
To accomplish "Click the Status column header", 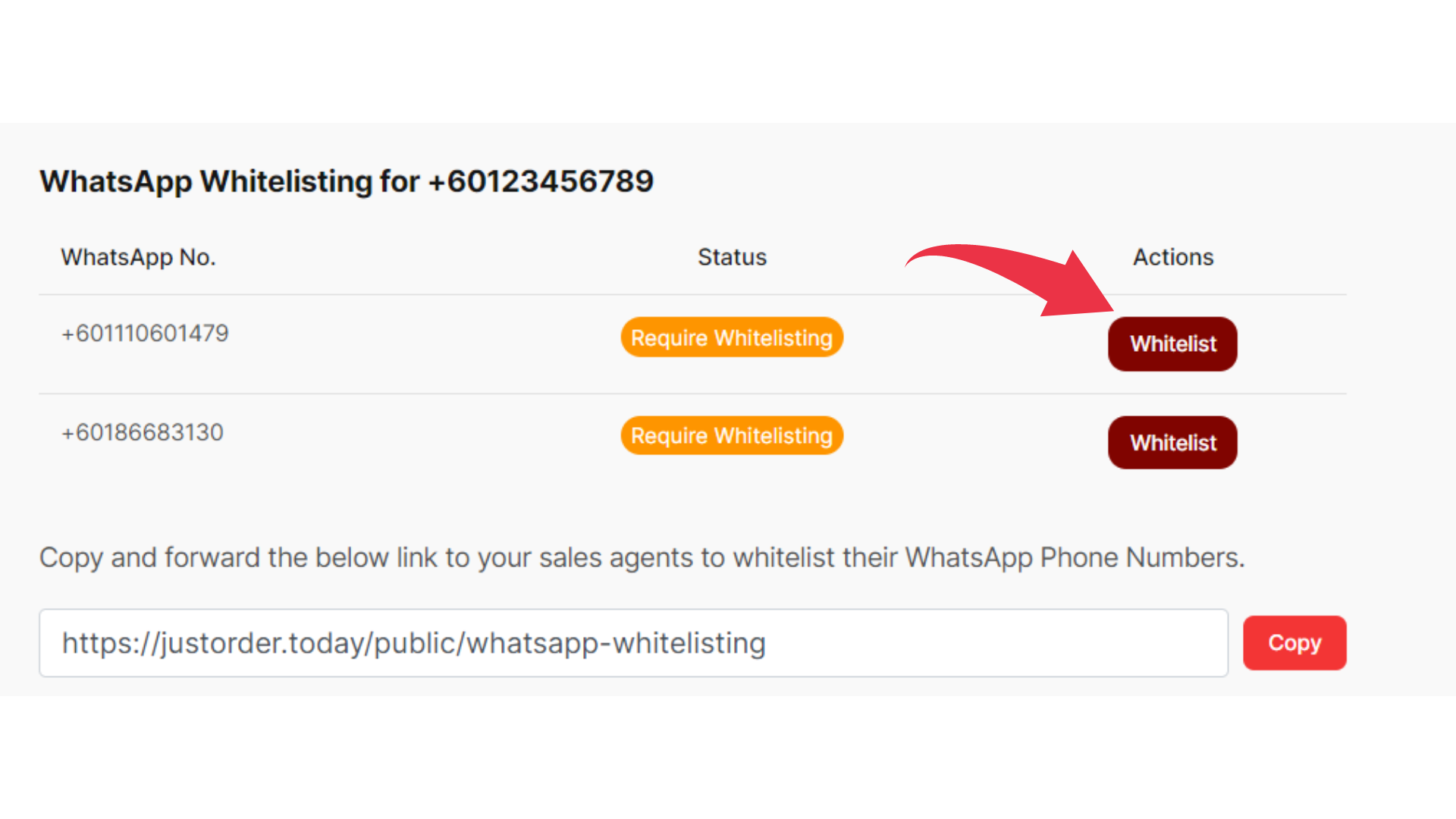I will [x=732, y=257].
